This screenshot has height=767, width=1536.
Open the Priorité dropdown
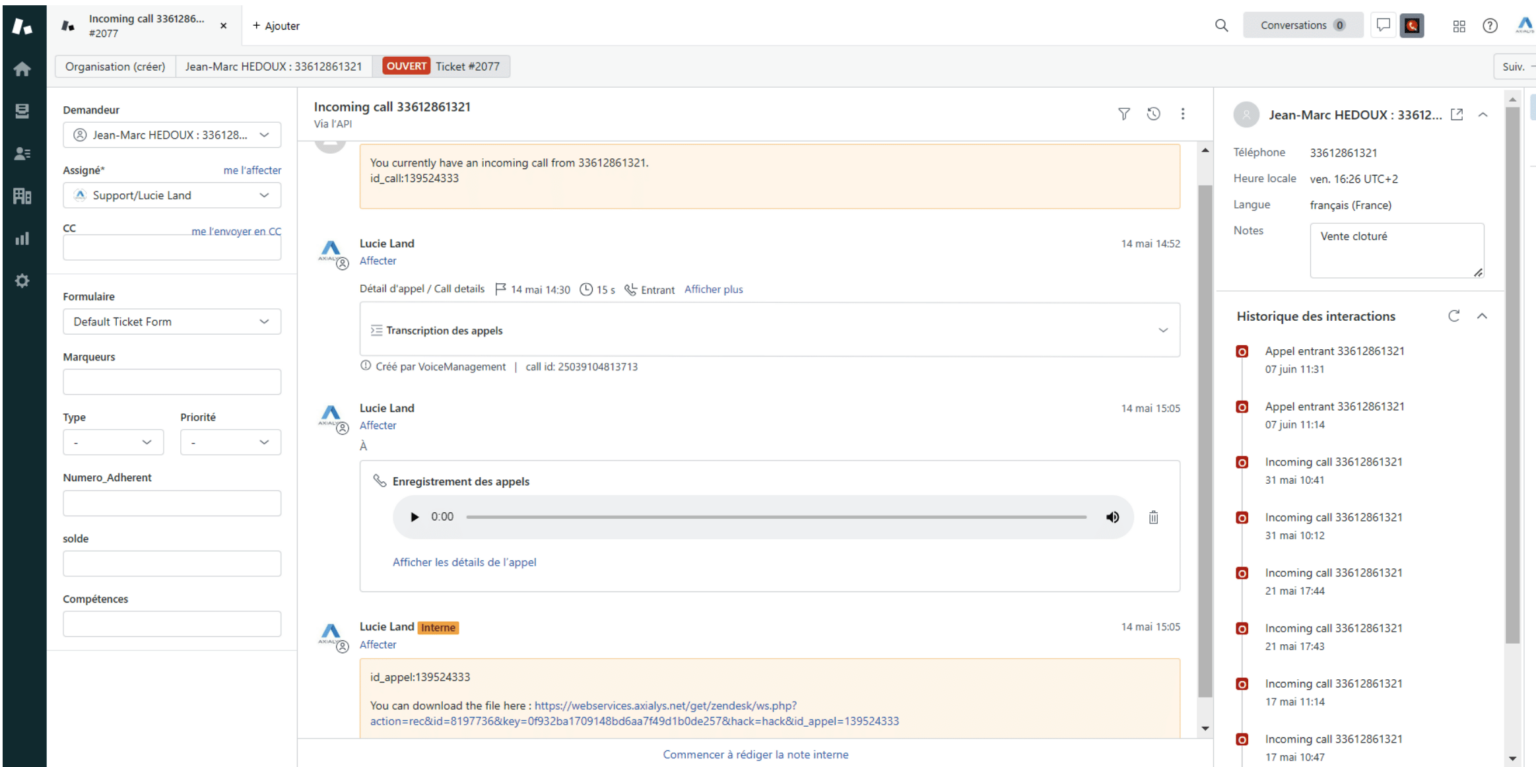[x=231, y=442]
